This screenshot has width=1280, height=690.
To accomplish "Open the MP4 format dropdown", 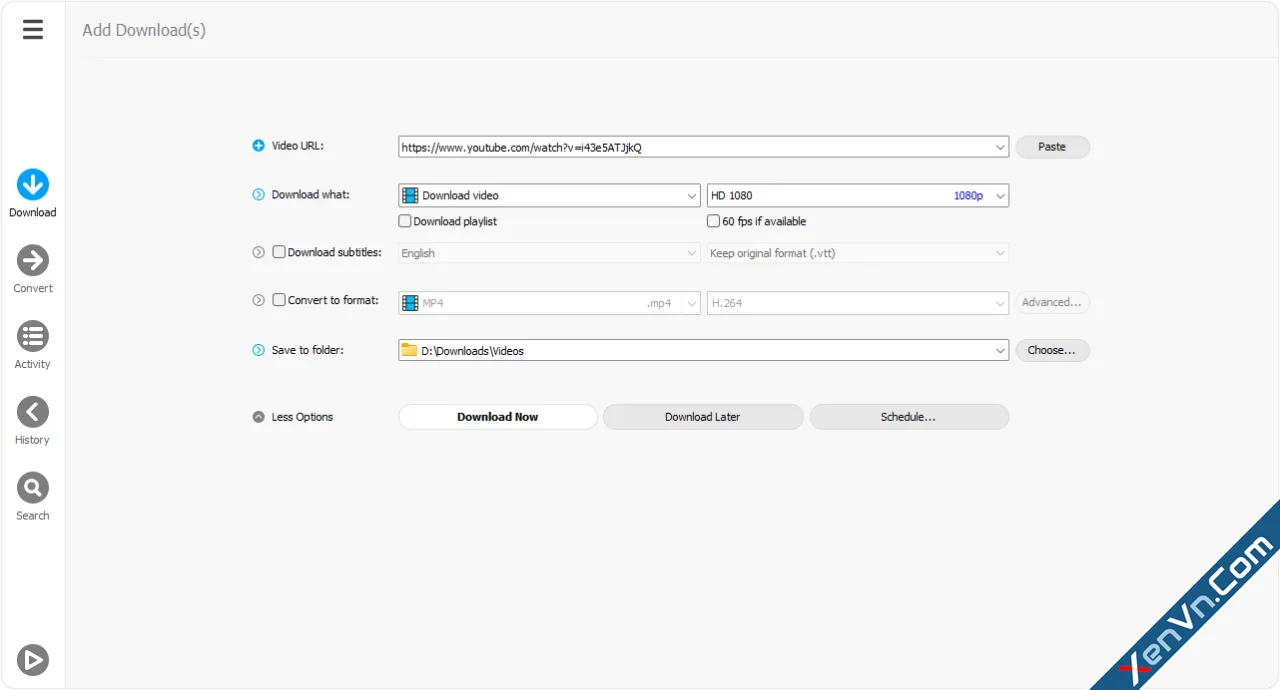I will tap(549, 302).
